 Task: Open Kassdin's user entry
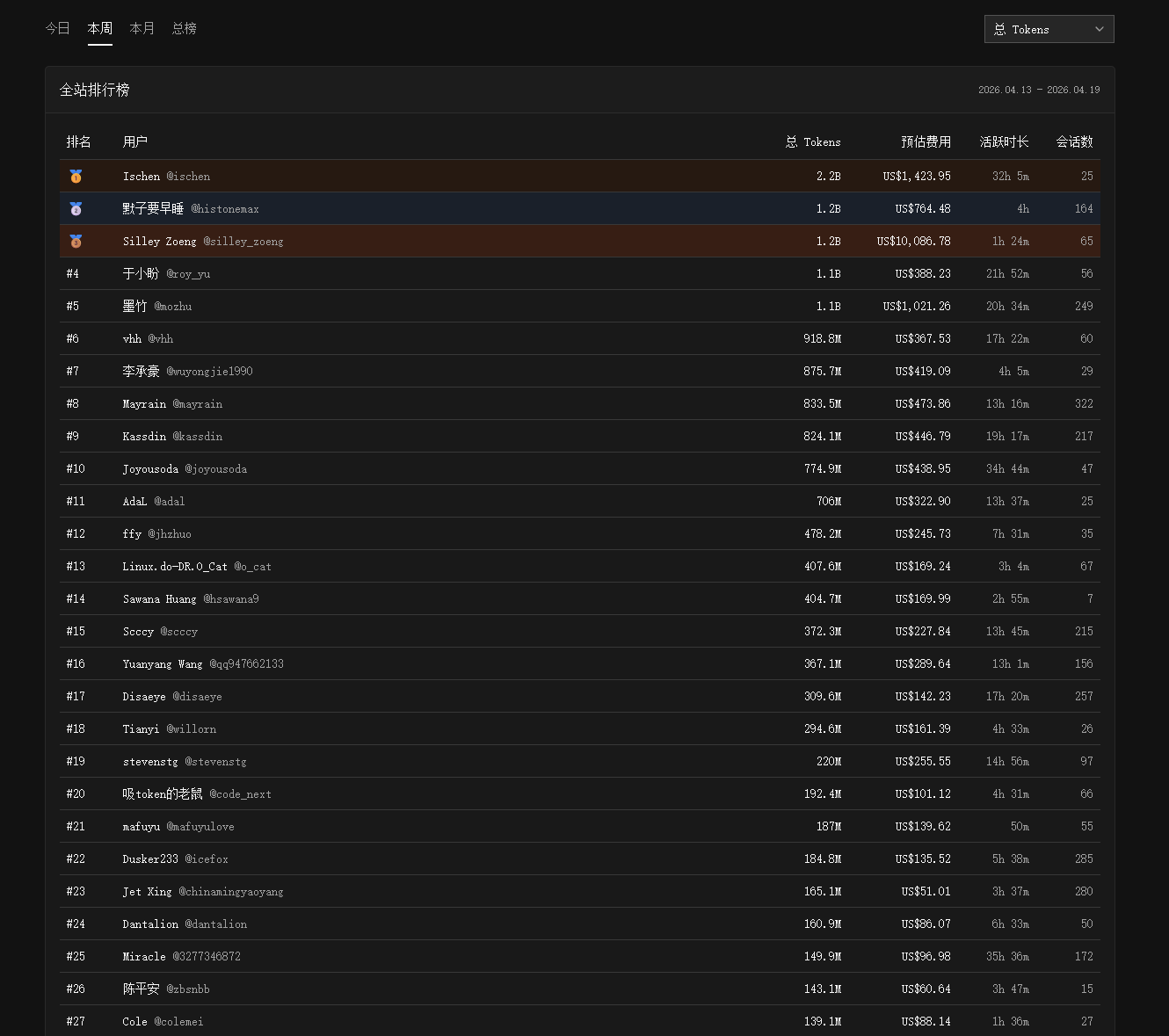tap(172, 437)
